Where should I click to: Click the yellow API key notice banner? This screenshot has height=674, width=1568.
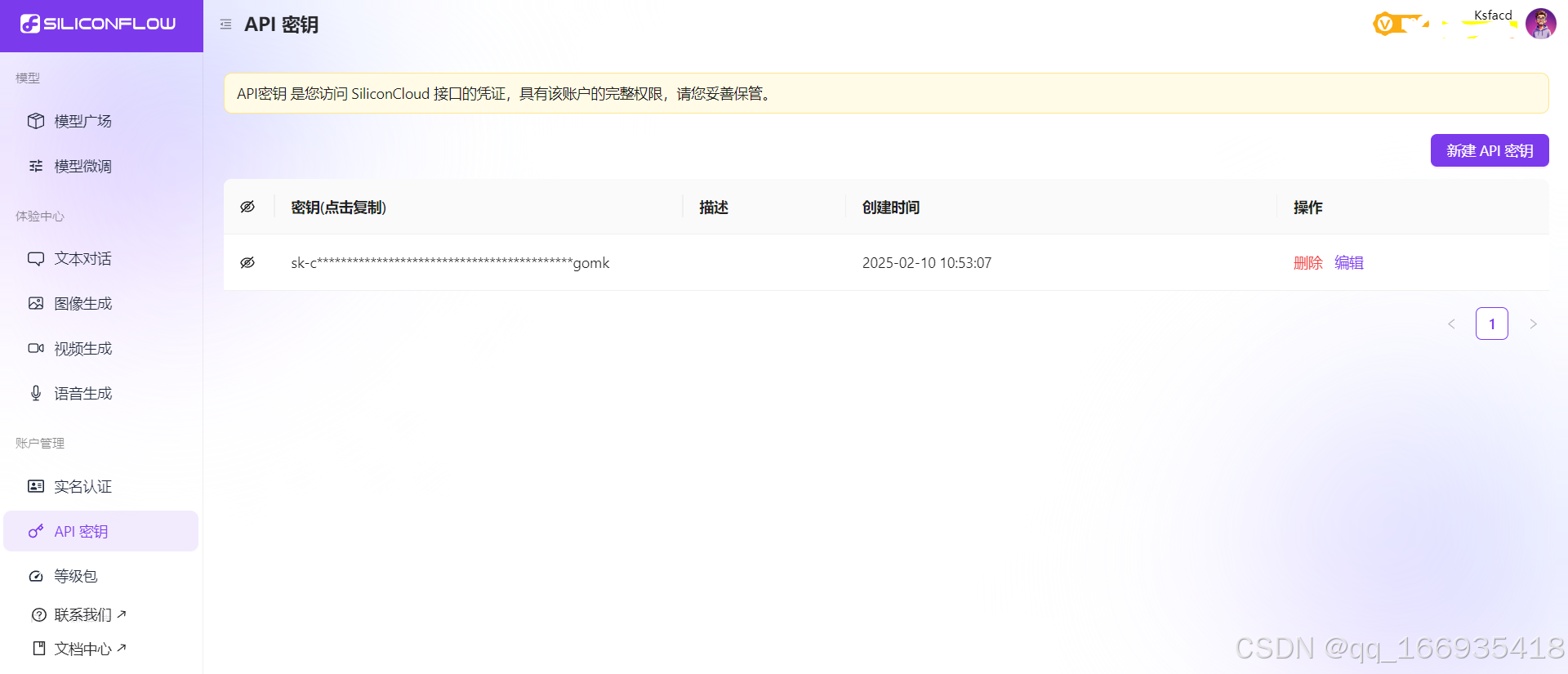pyautogui.click(x=886, y=93)
